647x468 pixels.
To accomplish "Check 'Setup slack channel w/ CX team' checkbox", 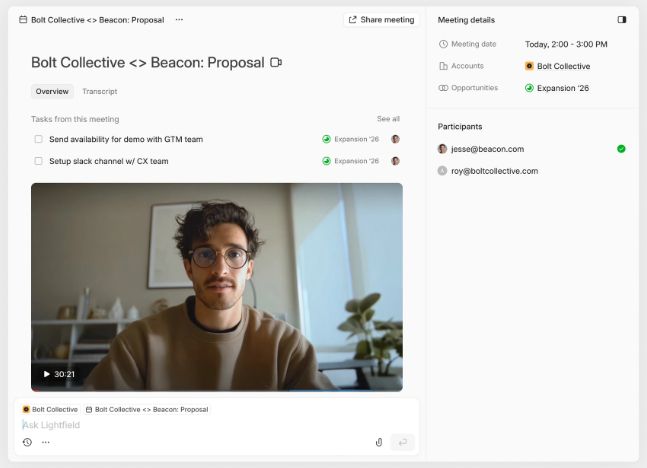I will coord(38,161).
